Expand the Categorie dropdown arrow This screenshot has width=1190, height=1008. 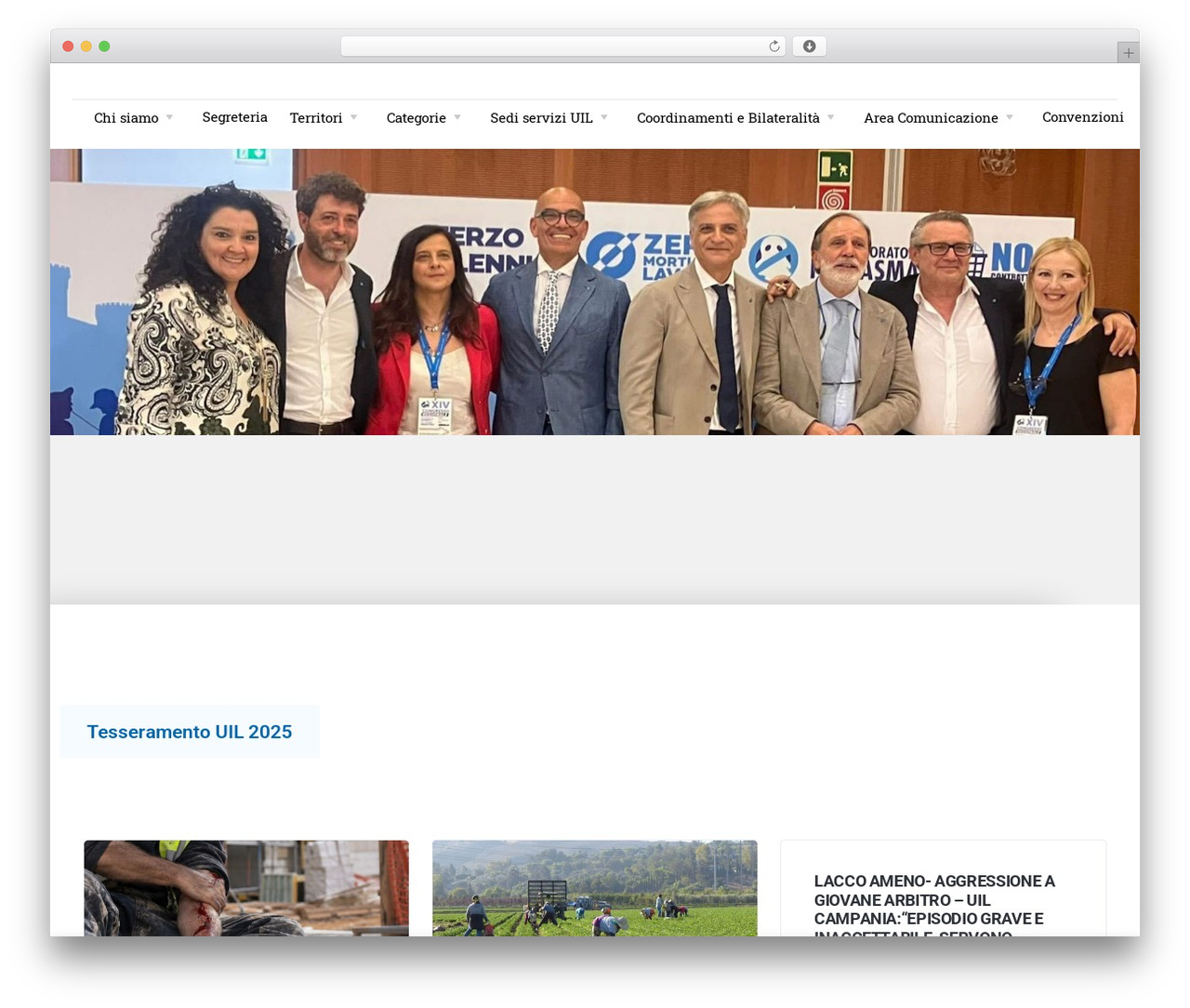click(457, 117)
